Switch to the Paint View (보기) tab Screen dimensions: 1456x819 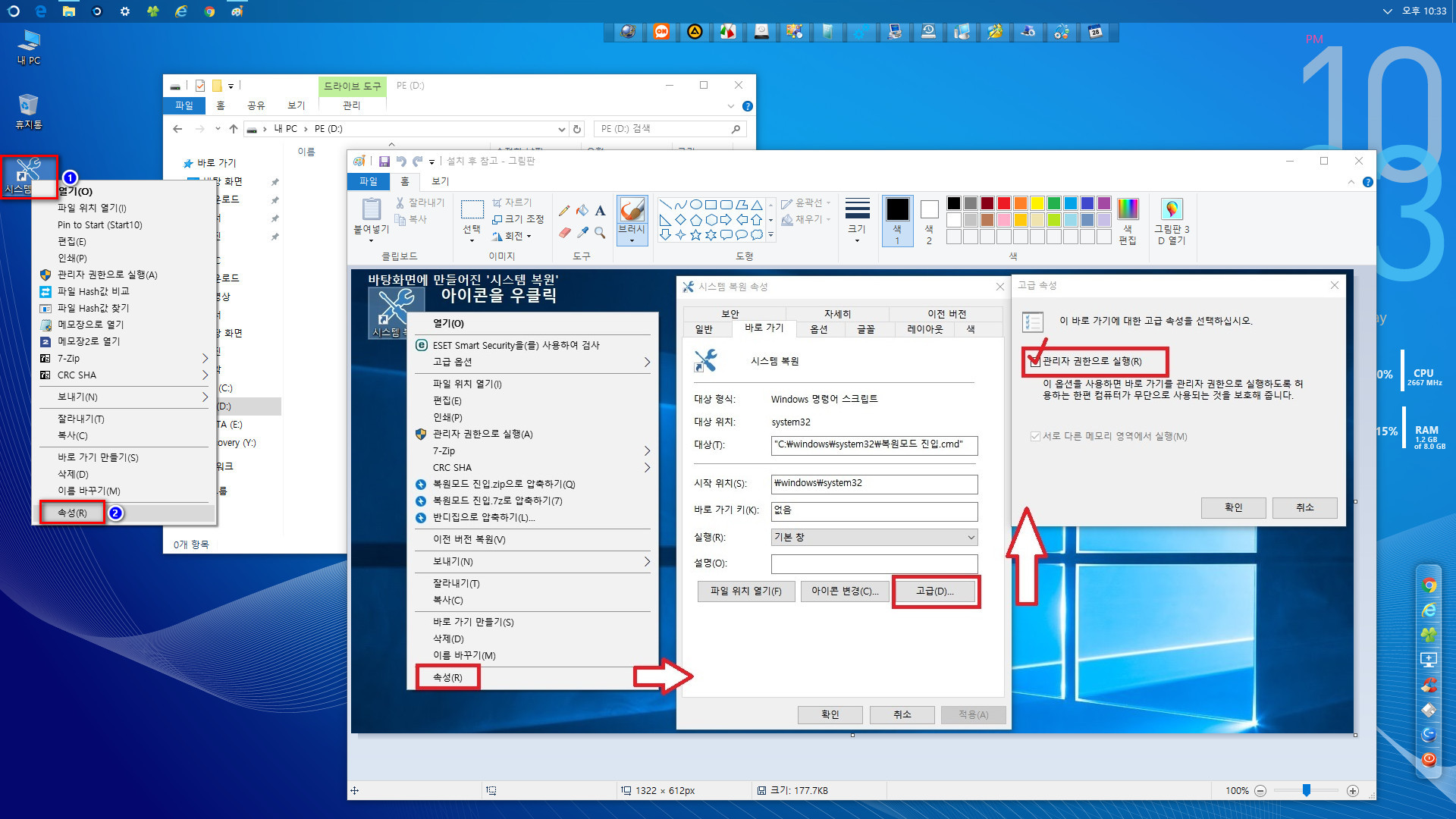pos(441,181)
